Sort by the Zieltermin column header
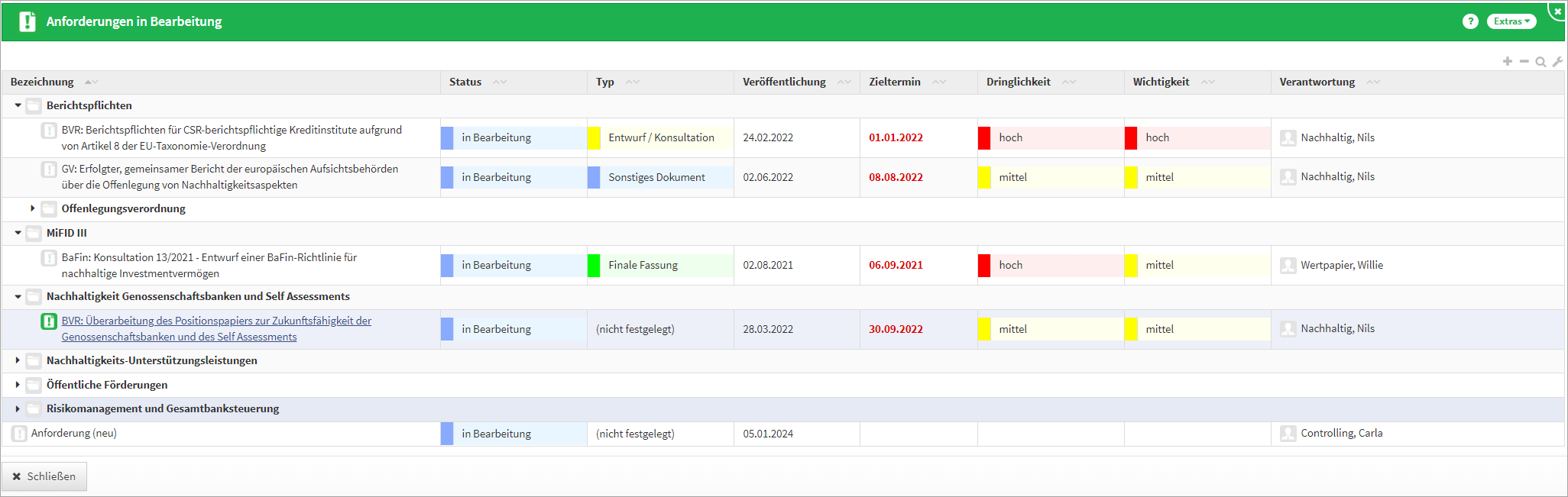Image resolution: width=1568 pixels, height=497 pixels. pyautogui.click(x=894, y=82)
